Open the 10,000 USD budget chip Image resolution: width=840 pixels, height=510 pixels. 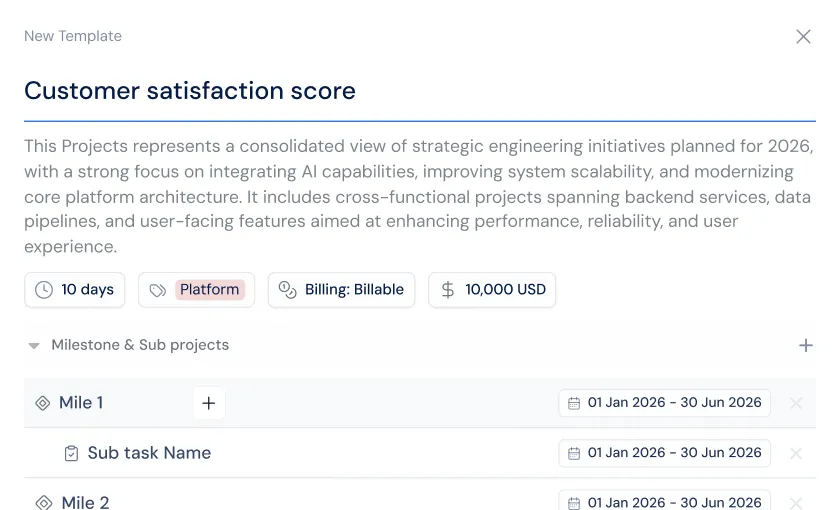tap(492, 290)
